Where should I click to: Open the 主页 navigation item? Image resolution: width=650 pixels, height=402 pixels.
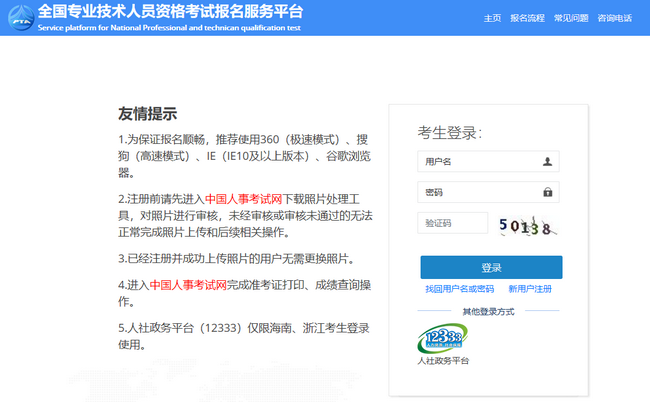pyautogui.click(x=492, y=18)
